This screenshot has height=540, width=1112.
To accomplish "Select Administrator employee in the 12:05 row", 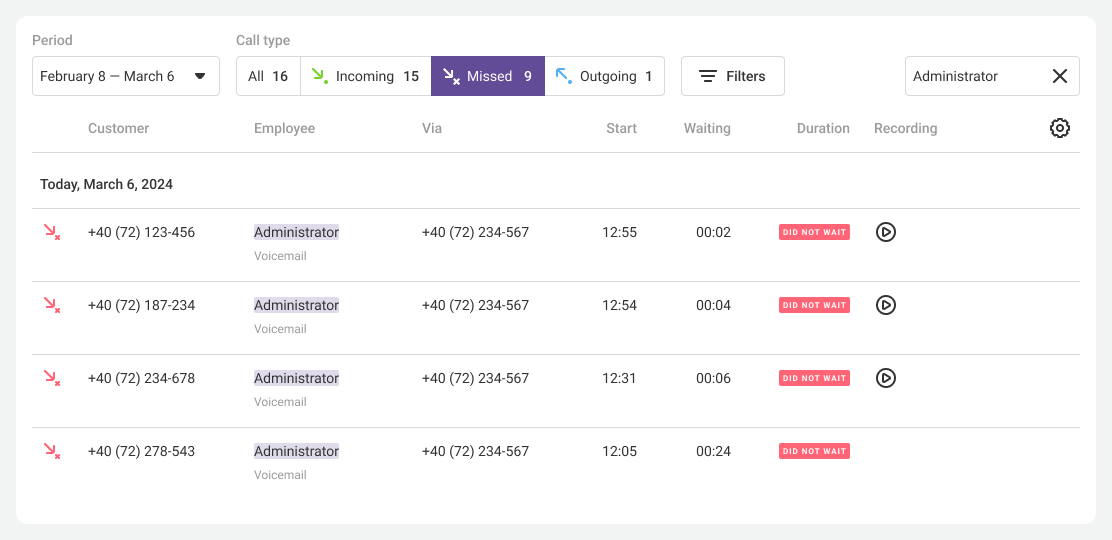I will (296, 451).
